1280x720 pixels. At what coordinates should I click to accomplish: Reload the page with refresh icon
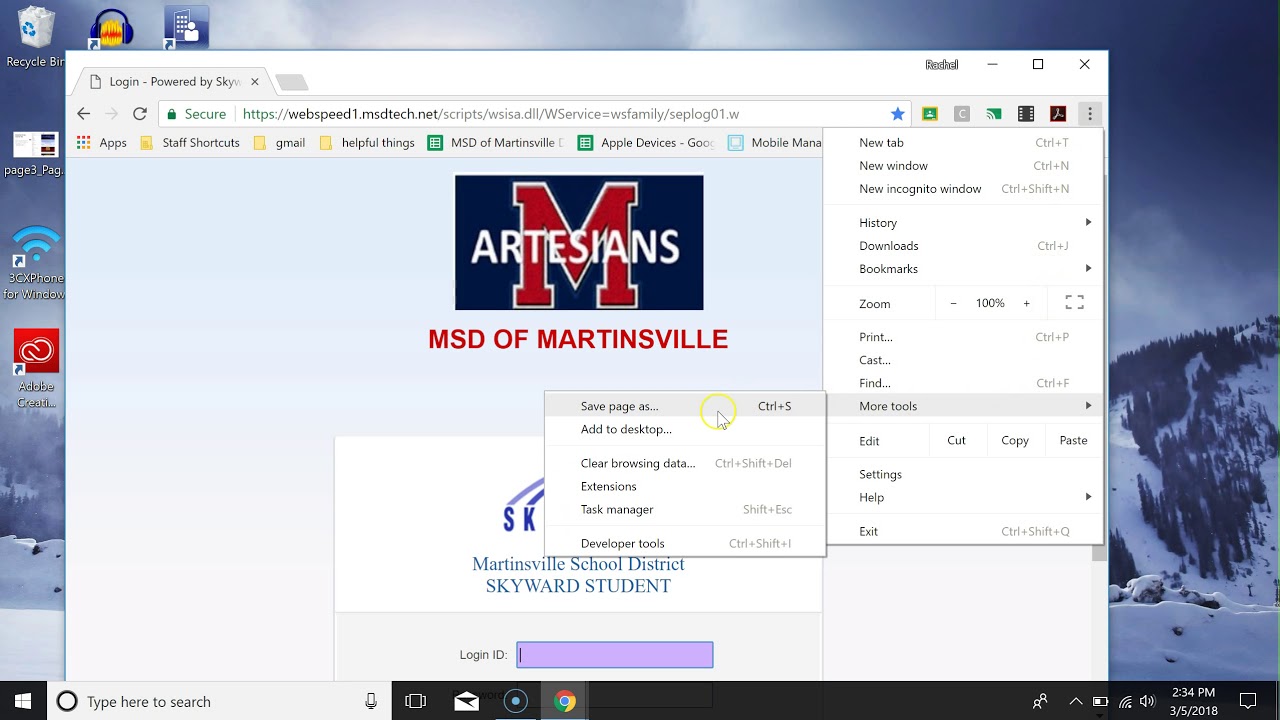pyautogui.click(x=140, y=114)
